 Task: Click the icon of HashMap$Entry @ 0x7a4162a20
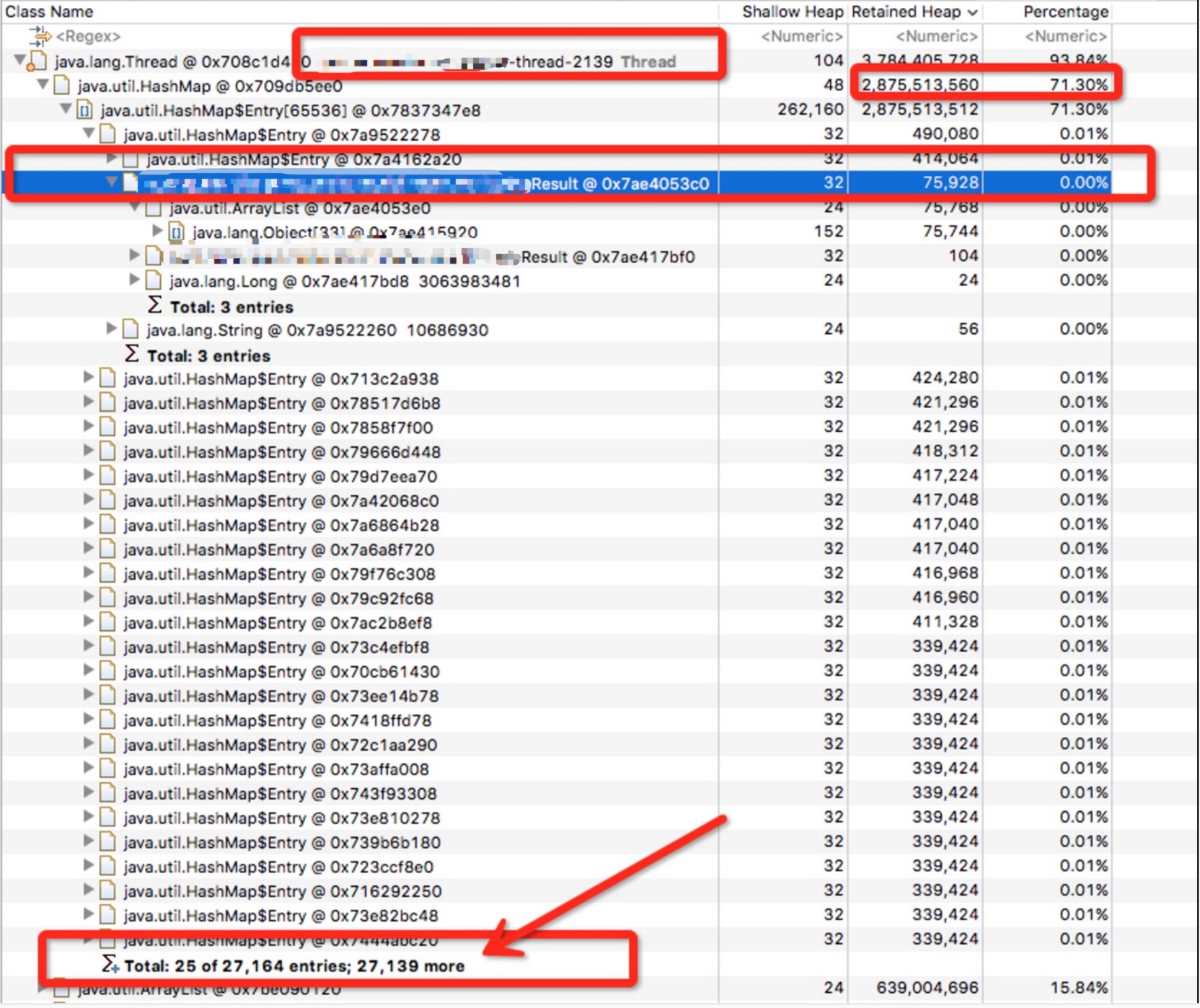click(x=131, y=159)
